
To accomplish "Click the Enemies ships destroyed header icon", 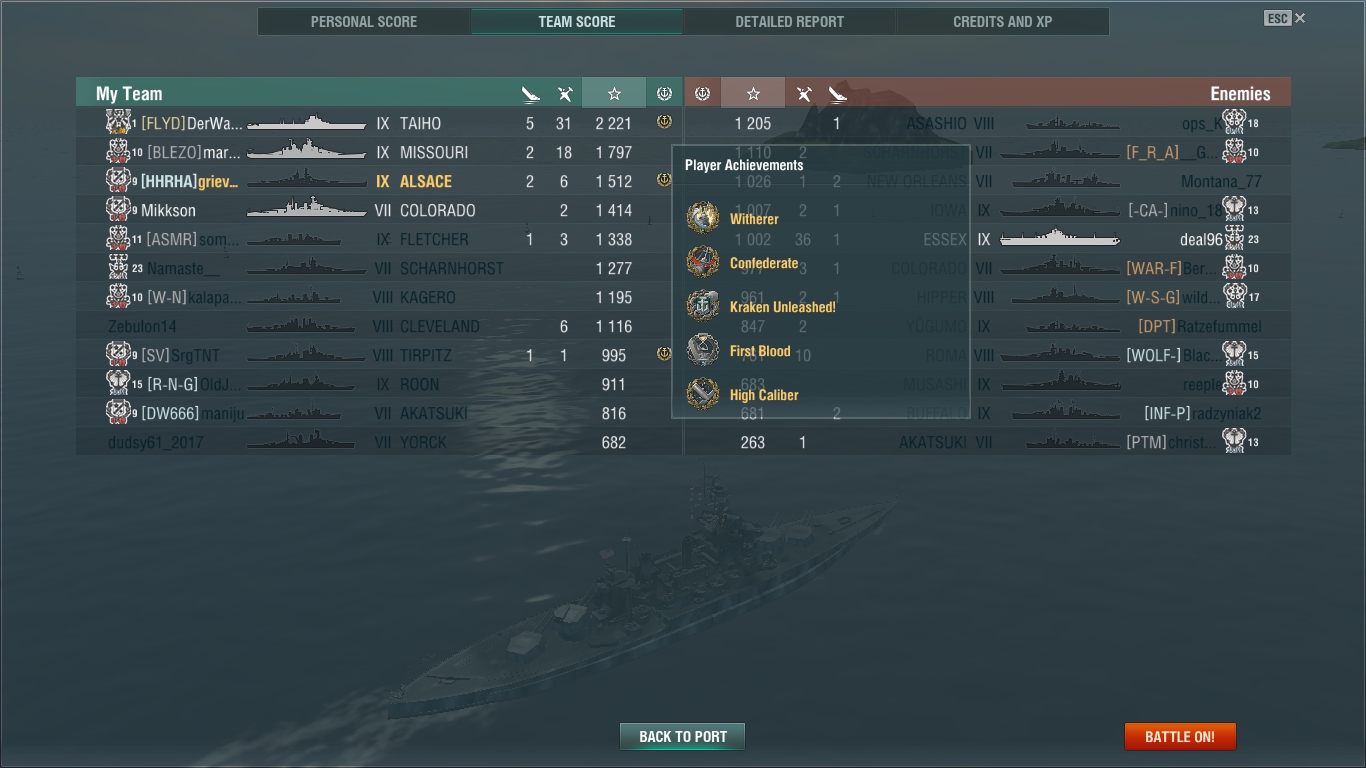I will point(838,94).
